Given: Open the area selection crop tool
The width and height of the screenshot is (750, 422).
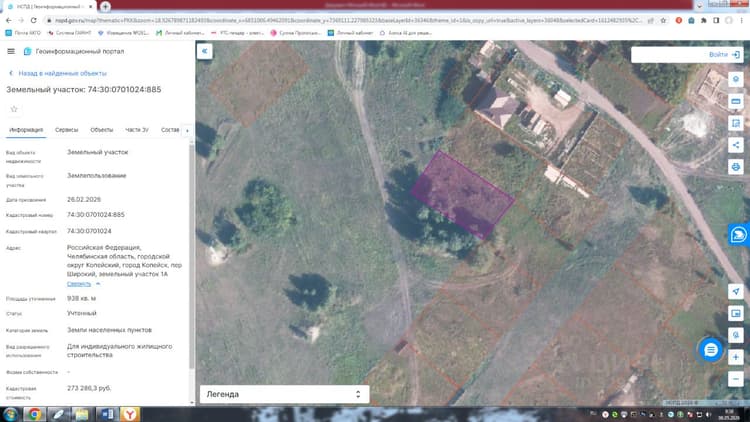Looking at the screenshot, I should point(736,123).
